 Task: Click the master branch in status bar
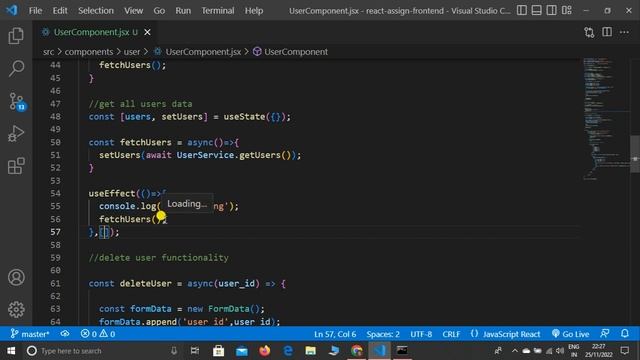pos(30,334)
